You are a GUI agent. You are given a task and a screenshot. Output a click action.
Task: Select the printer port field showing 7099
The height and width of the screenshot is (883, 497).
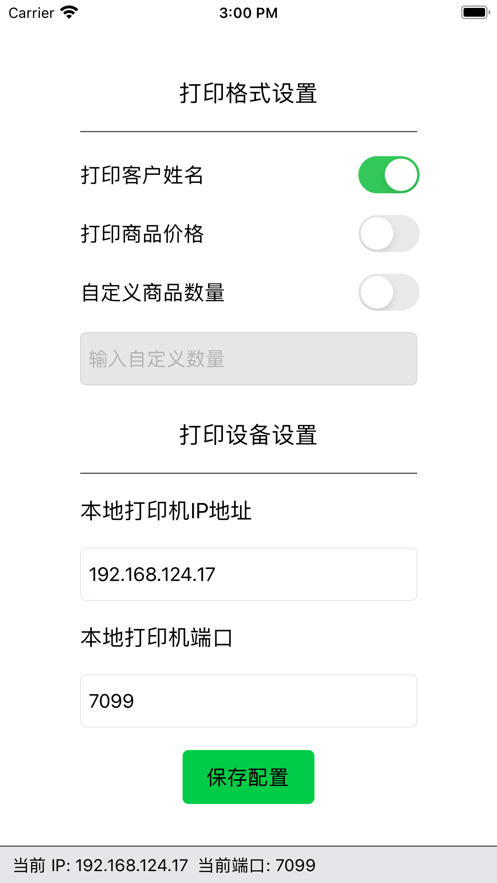(248, 701)
